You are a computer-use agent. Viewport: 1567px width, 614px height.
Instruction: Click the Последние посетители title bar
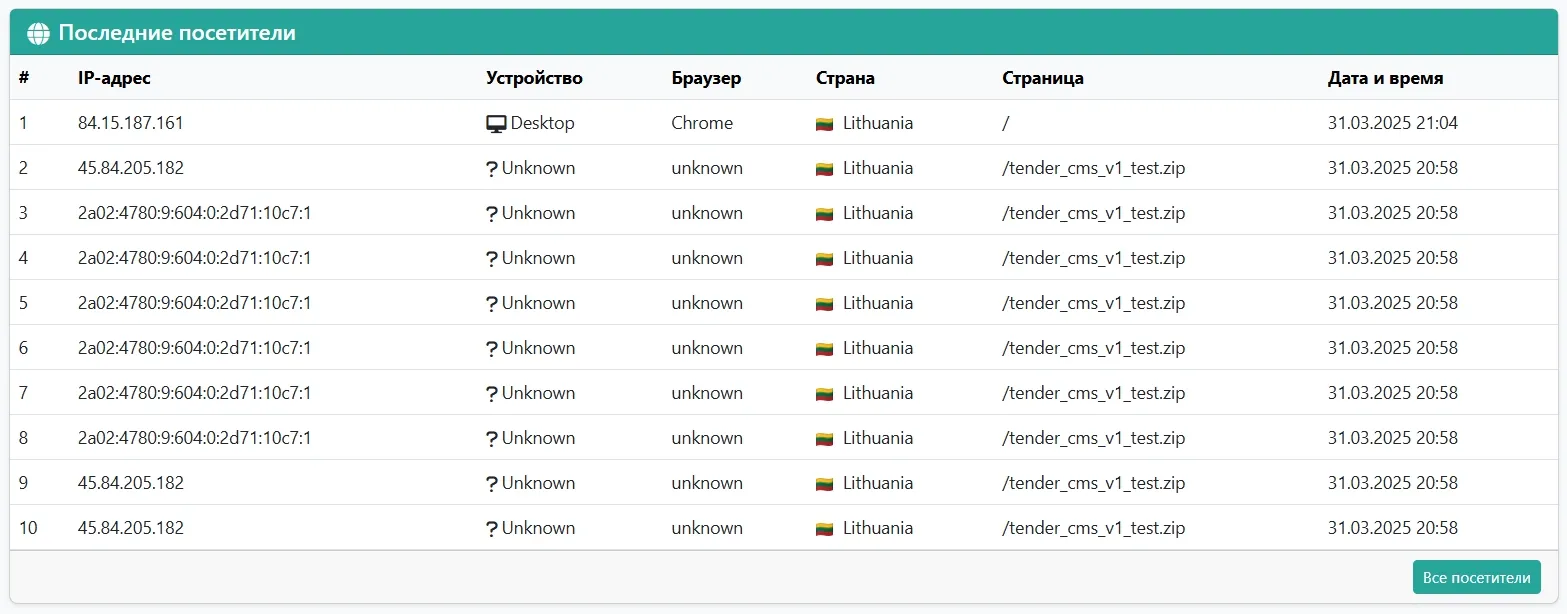click(178, 32)
